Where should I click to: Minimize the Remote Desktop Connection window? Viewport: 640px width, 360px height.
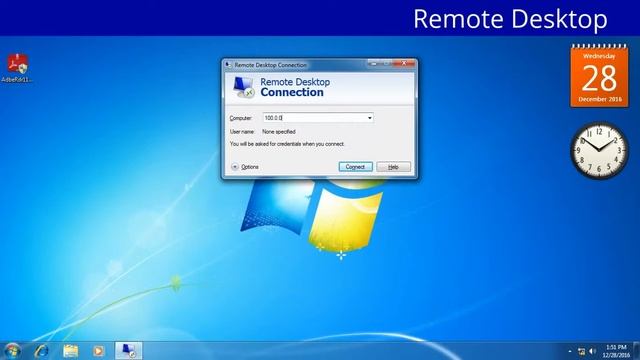[x=373, y=63]
